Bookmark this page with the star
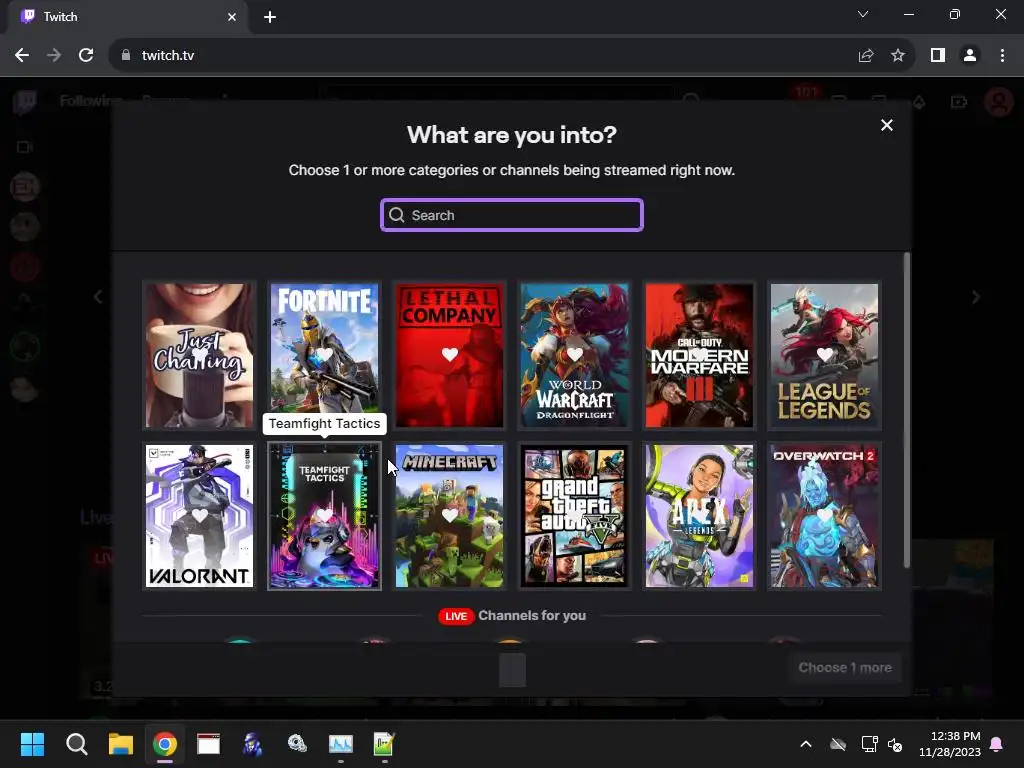Image resolution: width=1024 pixels, height=768 pixels. pyautogui.click(x=898, y=56)
